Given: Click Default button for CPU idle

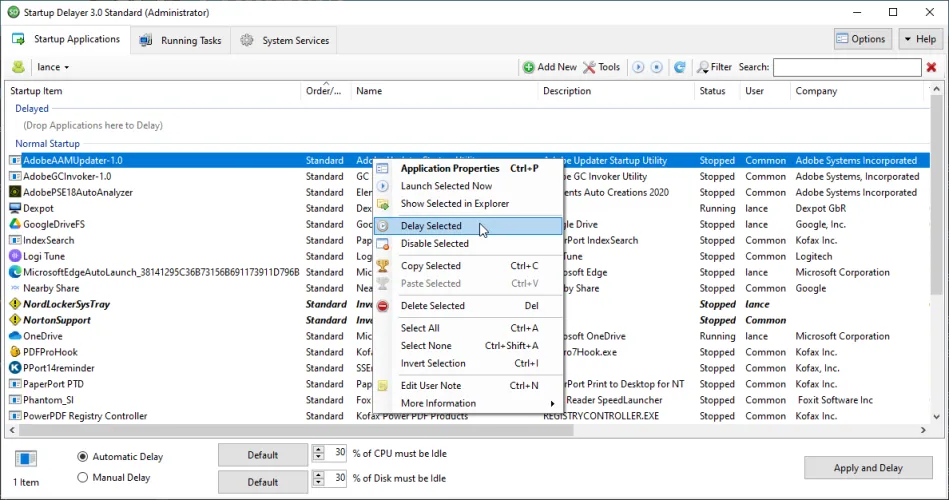Looking at the screenshot, I should (263, 455).
